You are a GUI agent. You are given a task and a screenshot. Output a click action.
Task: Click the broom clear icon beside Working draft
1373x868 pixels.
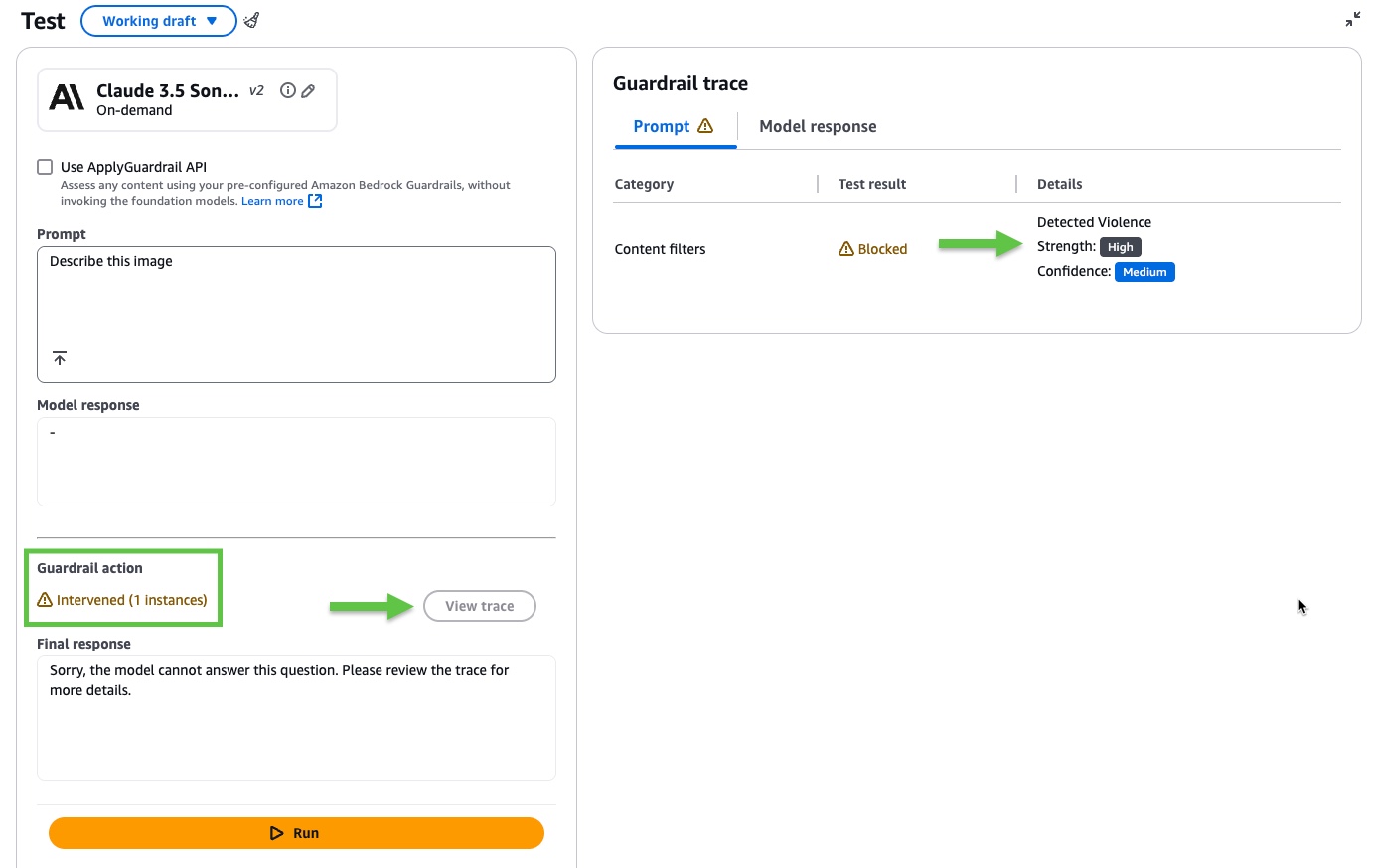point(252,20)
